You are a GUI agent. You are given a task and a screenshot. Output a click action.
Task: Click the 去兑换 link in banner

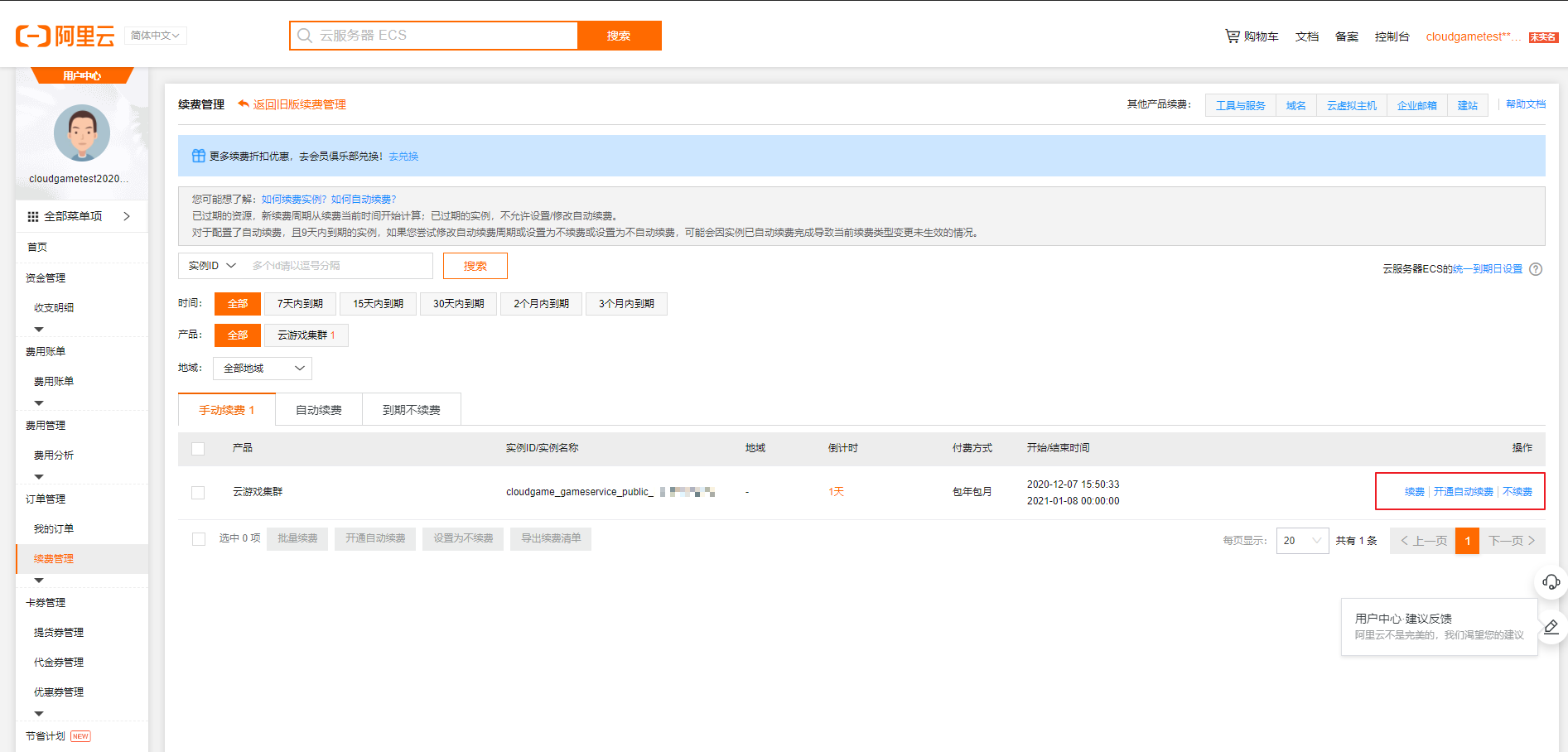[404, 157]
